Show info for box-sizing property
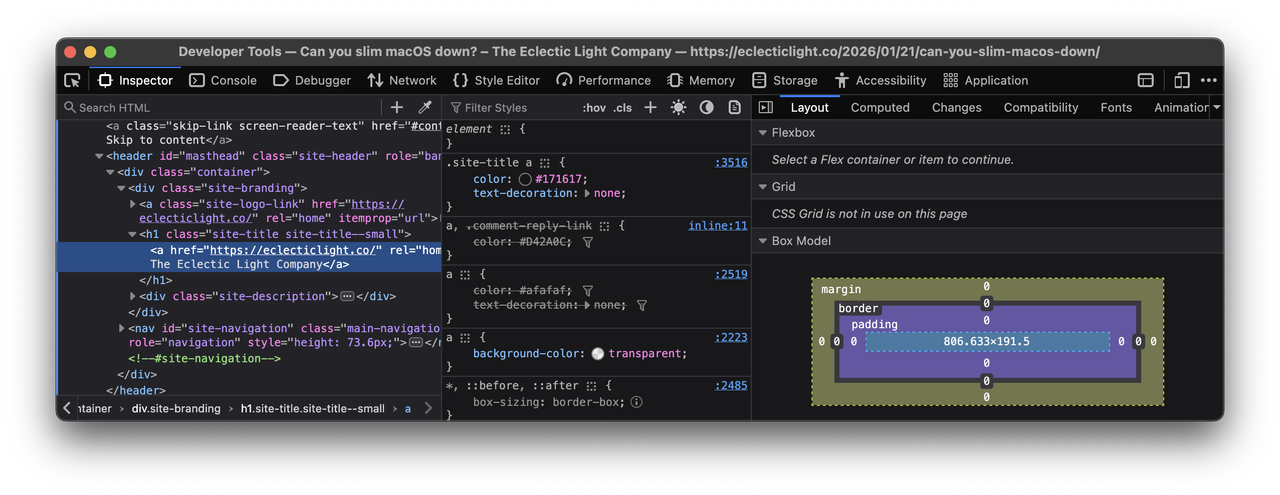The width and height of the screenshot is (1280, 495). coord(636,402)
